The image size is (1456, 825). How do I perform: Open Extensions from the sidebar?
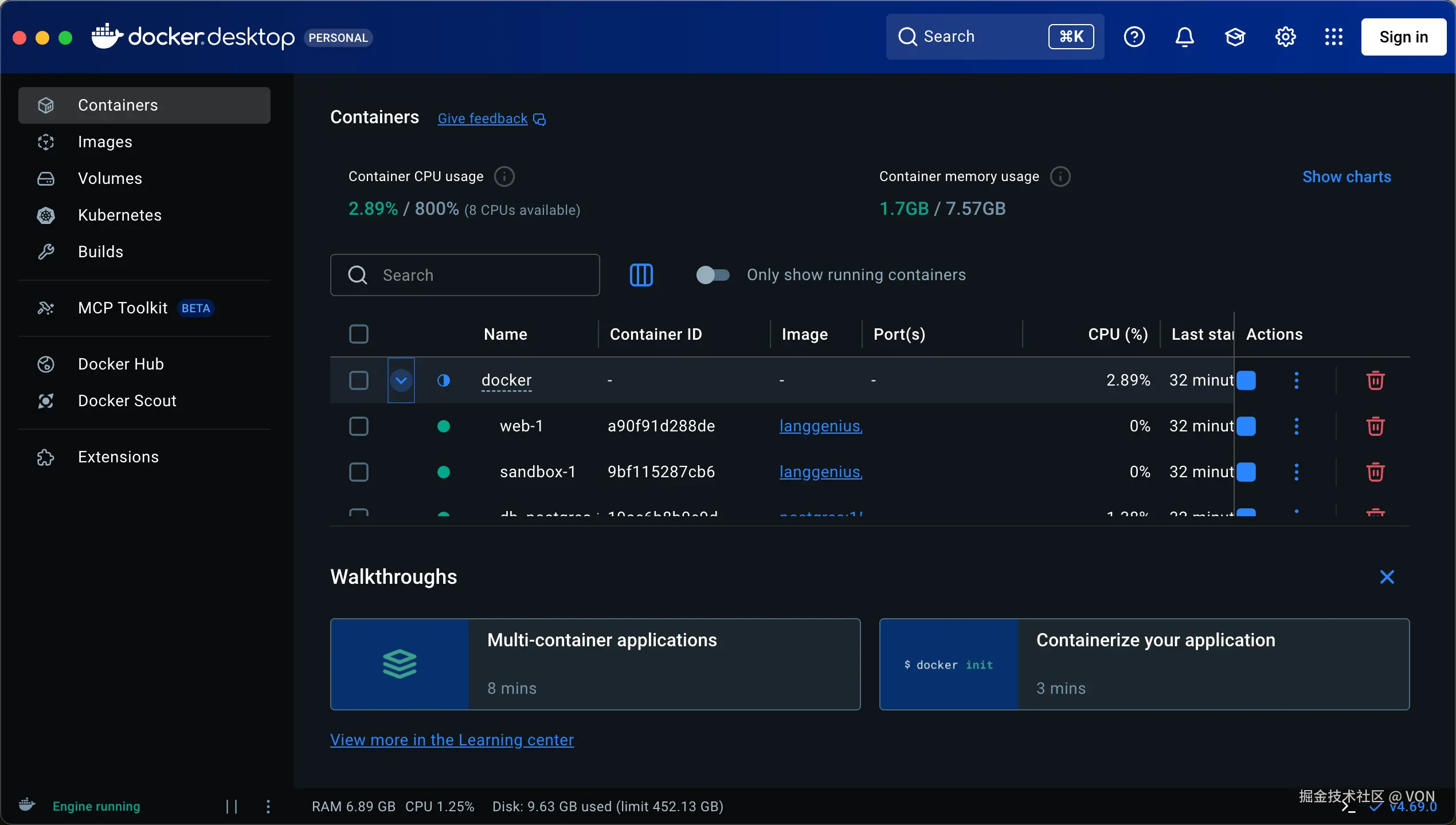coord(118,457)
